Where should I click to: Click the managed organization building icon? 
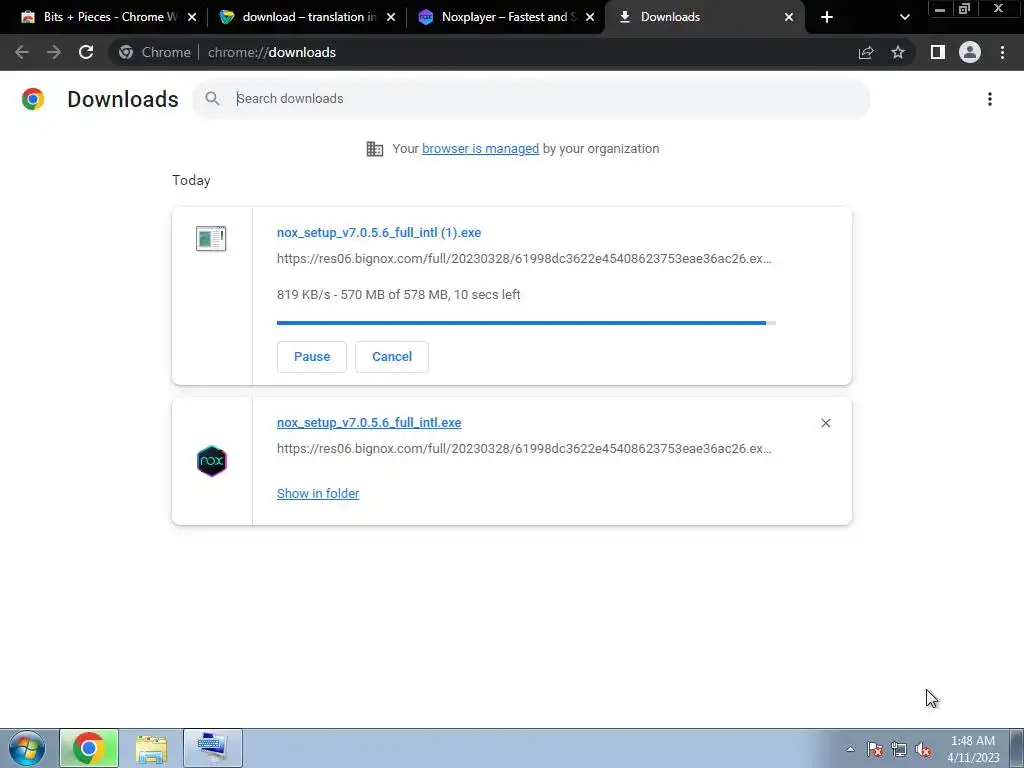(x=375, y=149)
